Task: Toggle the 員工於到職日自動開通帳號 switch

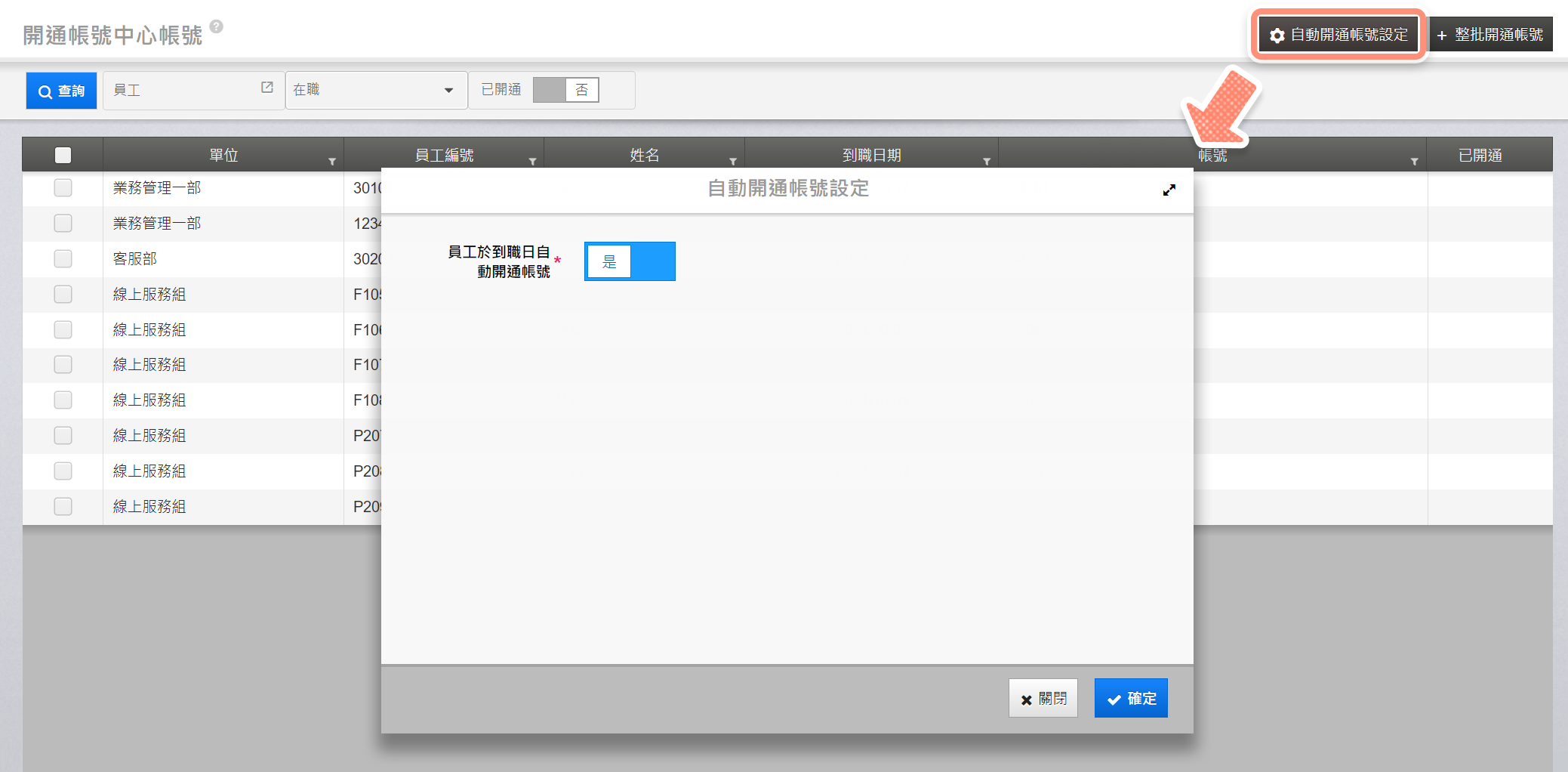Action: point(630,261)
